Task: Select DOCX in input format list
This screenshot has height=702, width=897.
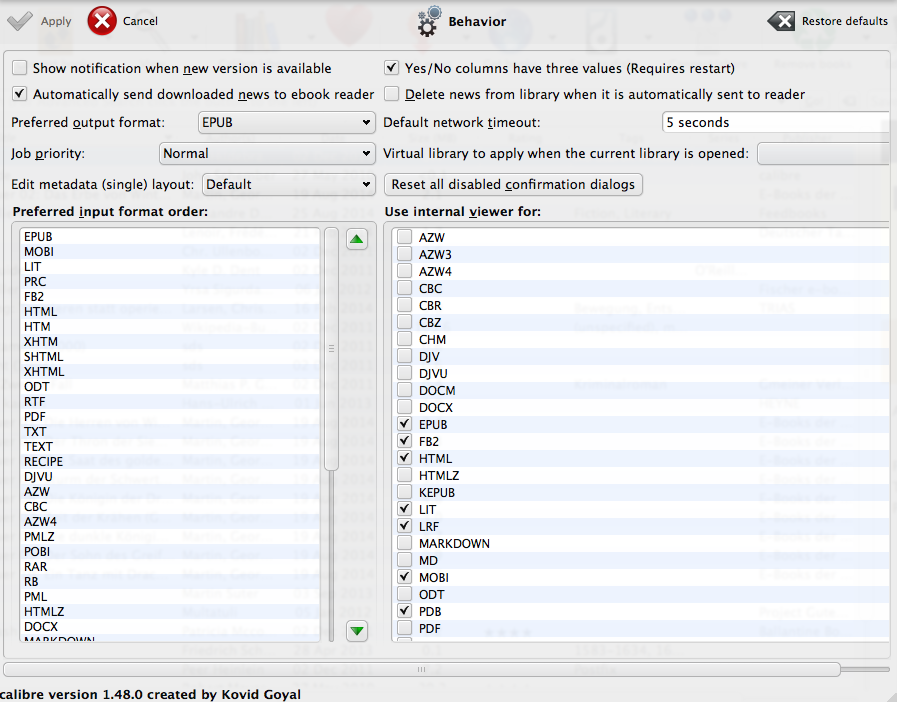Action: [170, 626]
